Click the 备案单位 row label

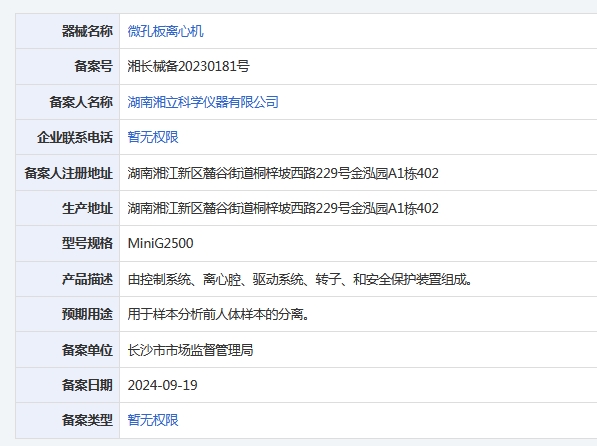87,350
